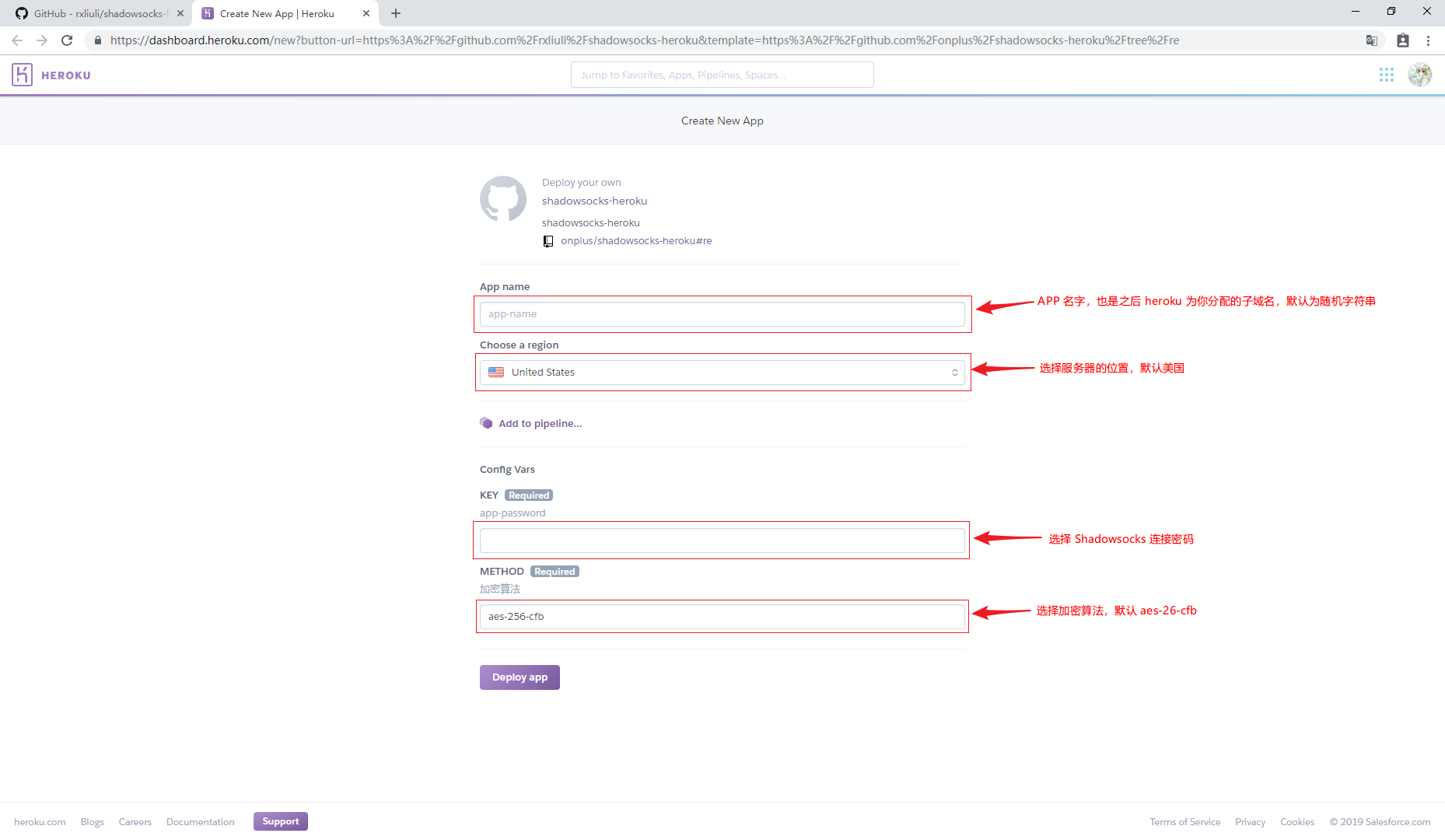The width and height of the screenshot is (1445, 840).
Task: Click the 'Deploy your own' text
Action: click(582, 183)
